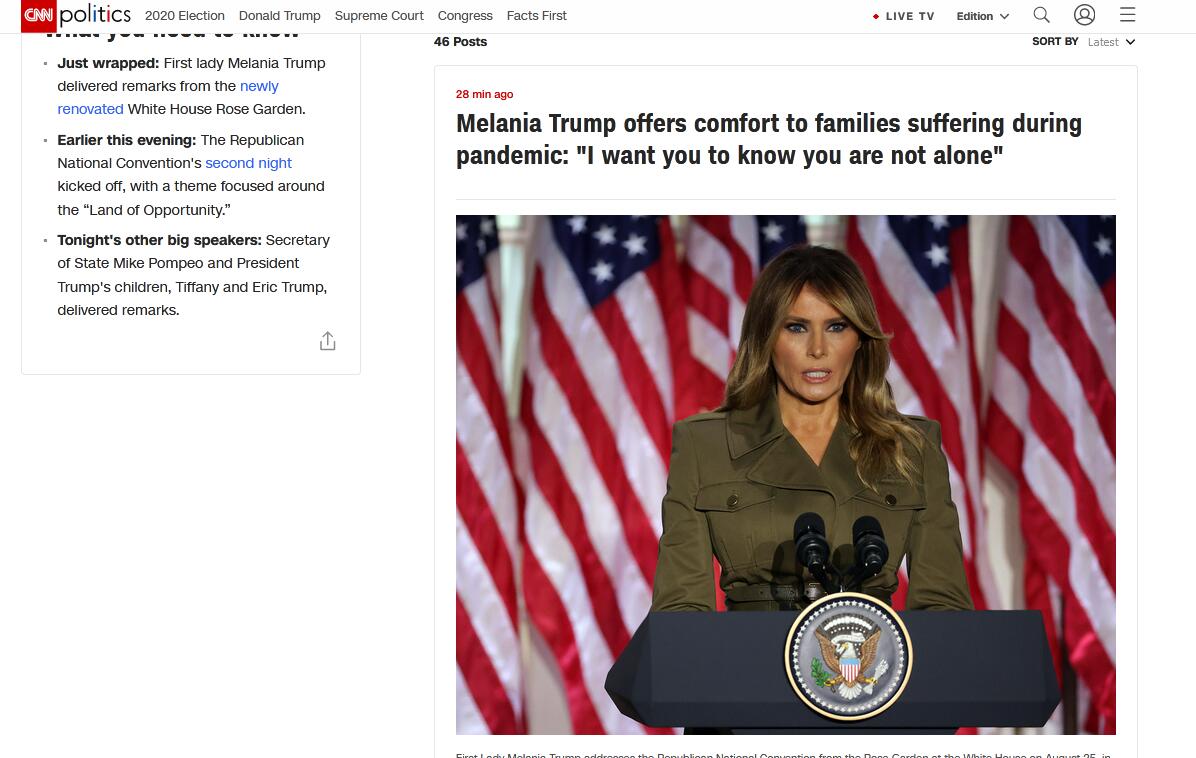Open the Sort By Latest dropdown
Screen dimensions: 1196x758
(x=1111, y=42)
